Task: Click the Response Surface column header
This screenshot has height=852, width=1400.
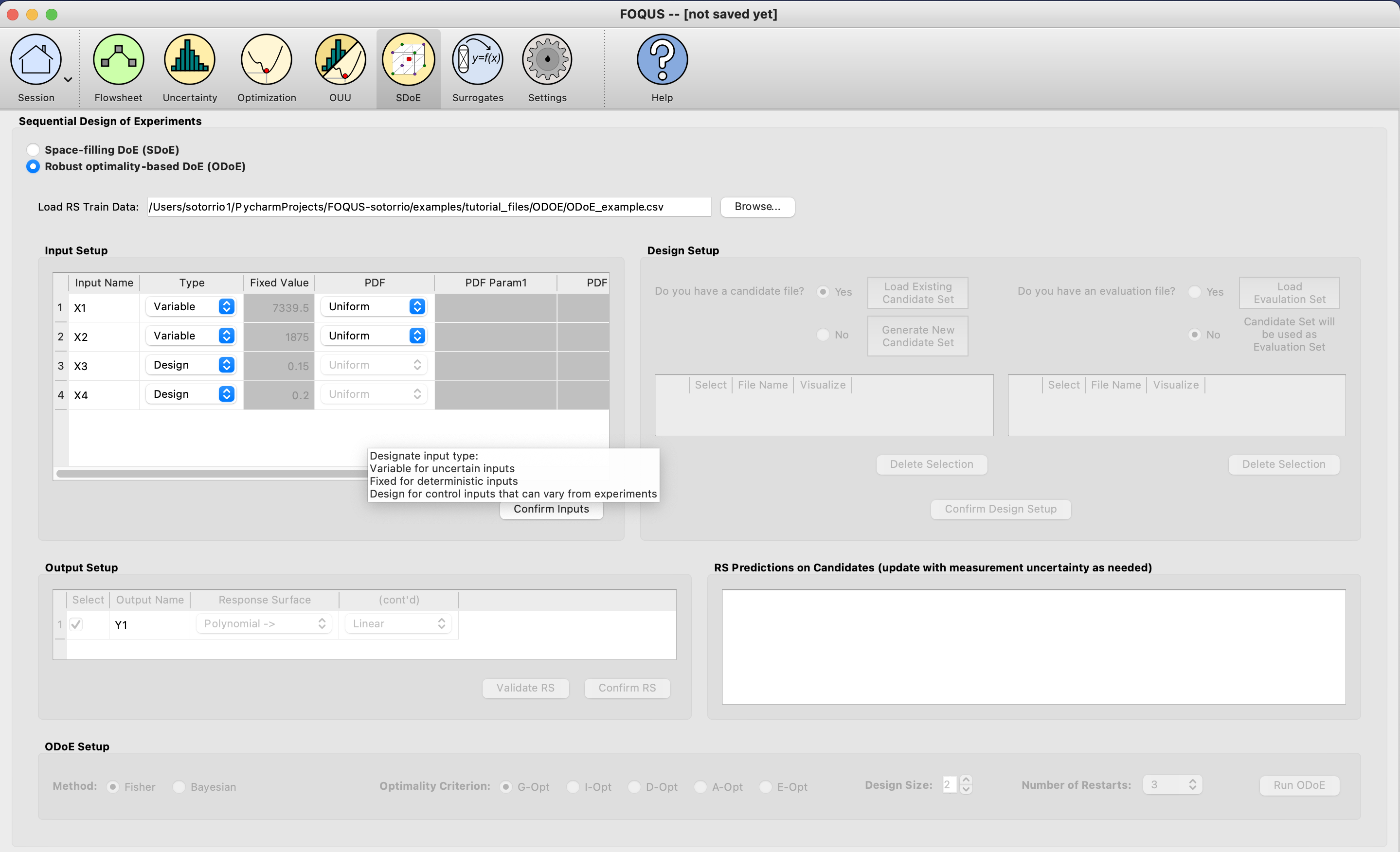Action: (x=264, y=600)
